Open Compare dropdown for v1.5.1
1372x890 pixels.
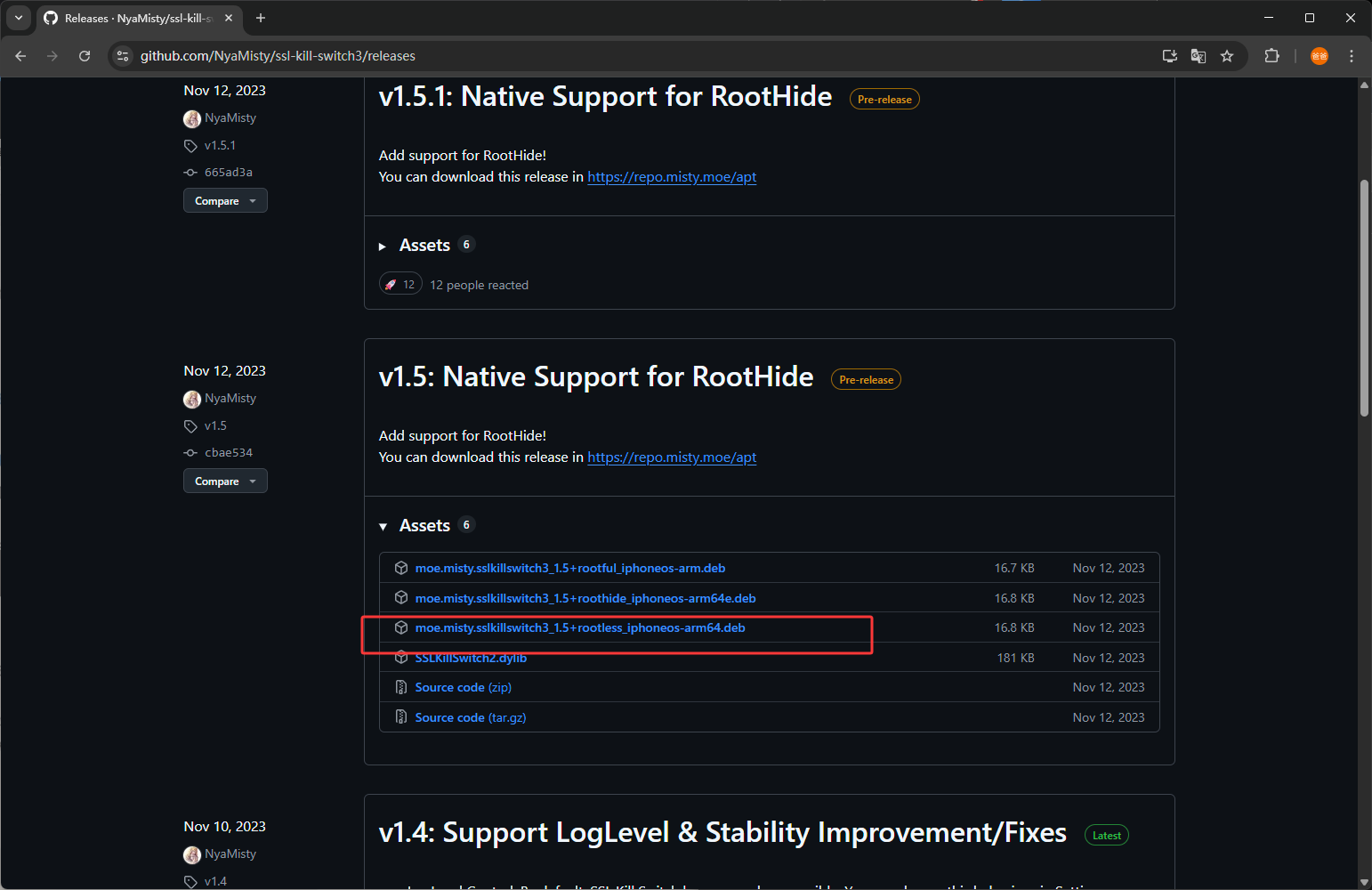coord(225,201)
